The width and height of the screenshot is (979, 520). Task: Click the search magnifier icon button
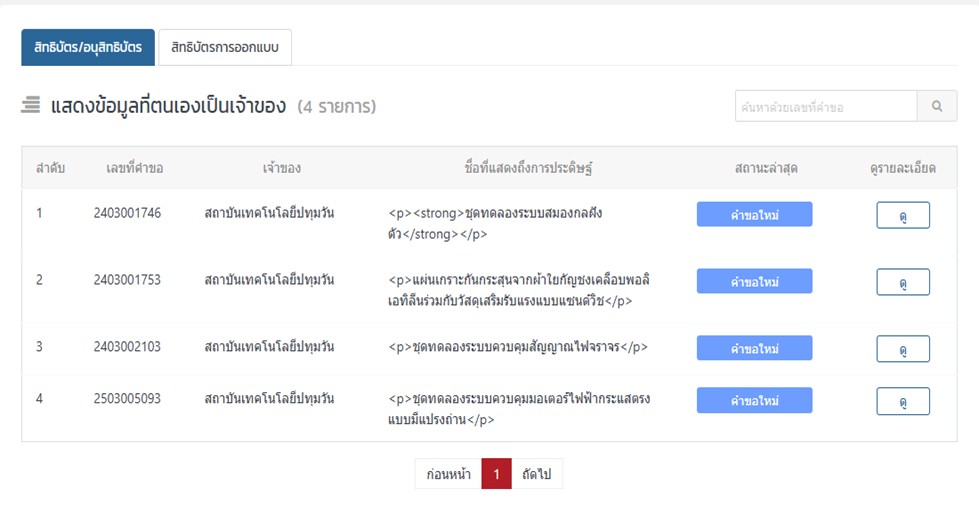pos(937,106)
